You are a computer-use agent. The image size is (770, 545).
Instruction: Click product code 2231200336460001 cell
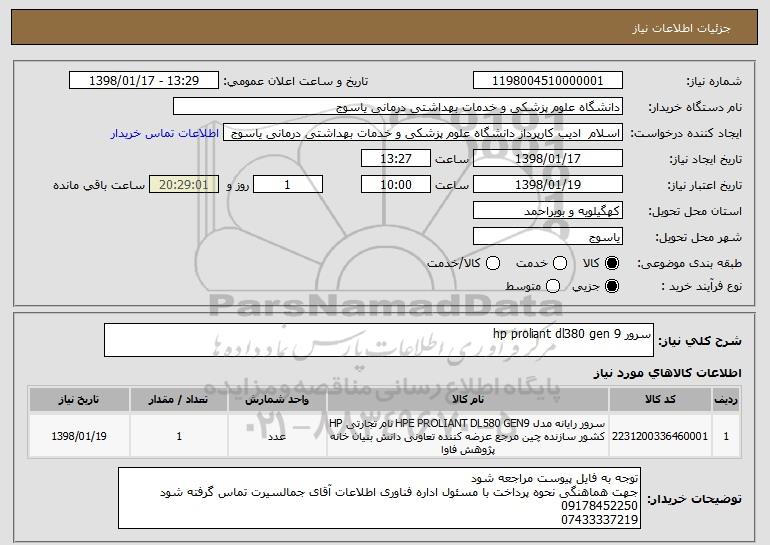coord(660,436)
